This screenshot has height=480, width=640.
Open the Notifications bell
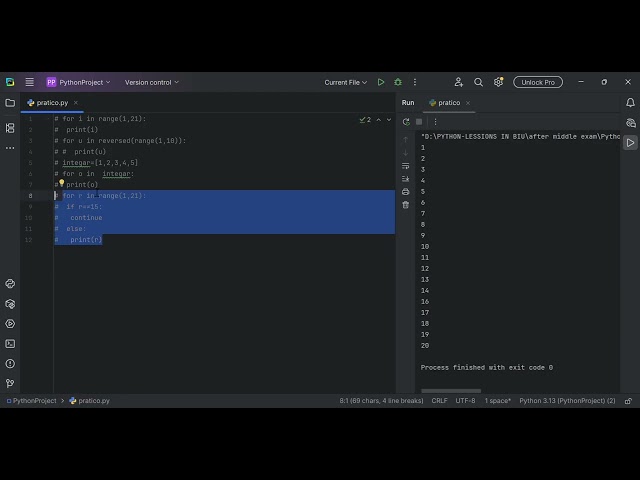point(630,103)
